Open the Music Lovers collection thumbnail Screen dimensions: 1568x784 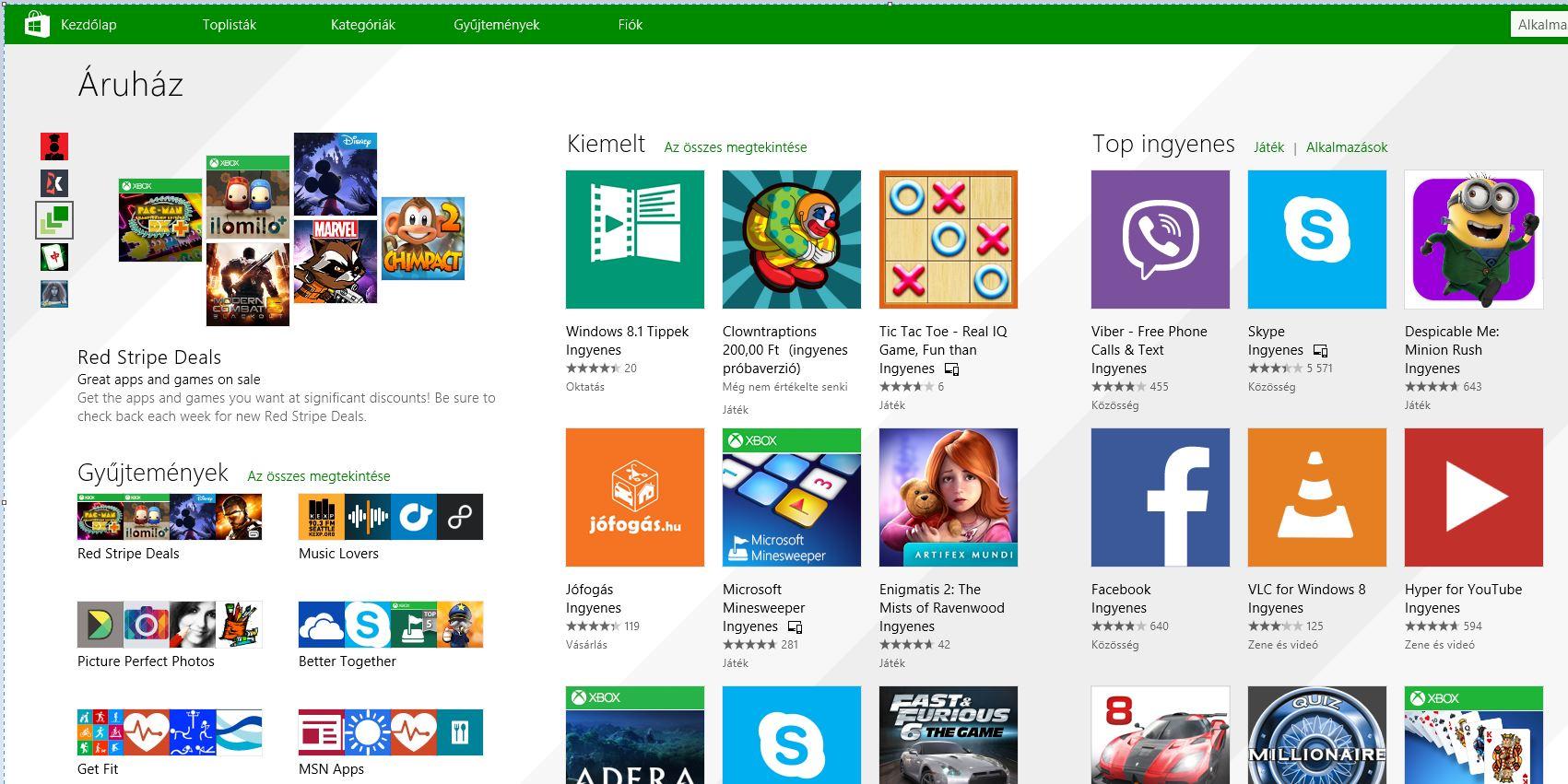(391, 517)
